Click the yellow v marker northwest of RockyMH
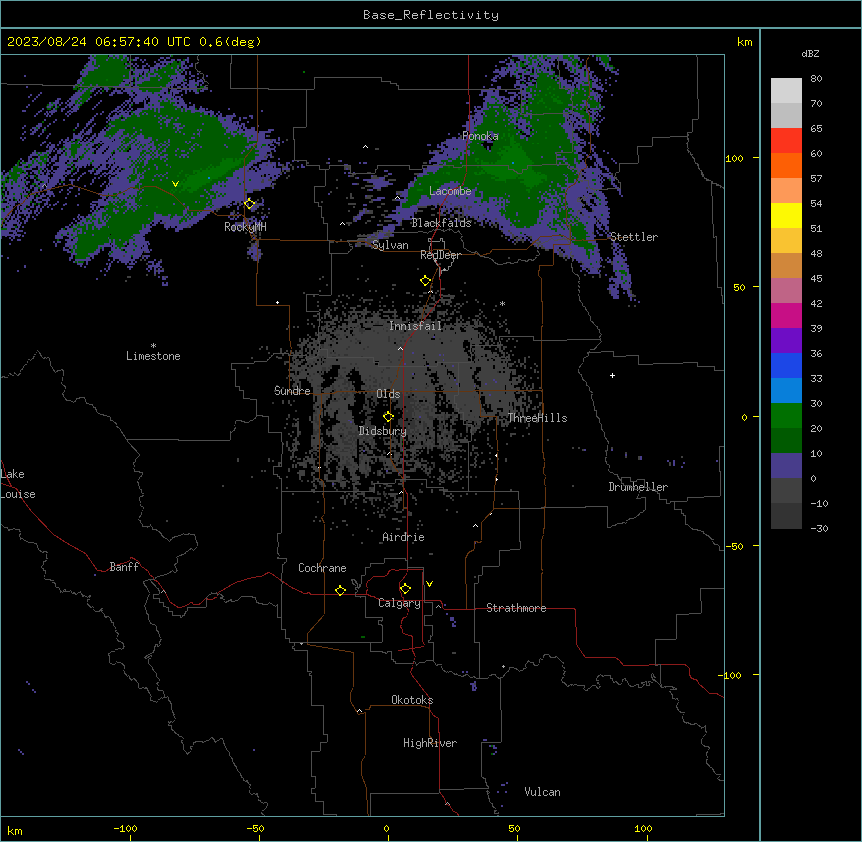This screenshot has height=842, width=862. [x=175, y=184]
